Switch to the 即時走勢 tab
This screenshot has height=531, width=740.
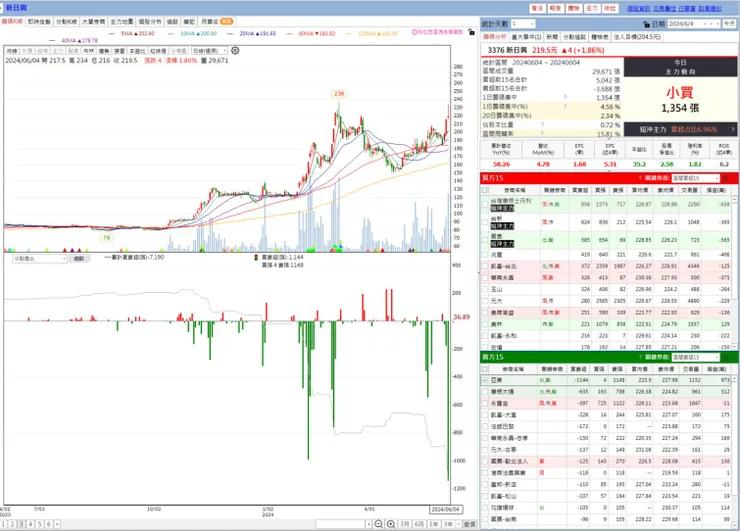pyautogui.click(x=39, y=22)
